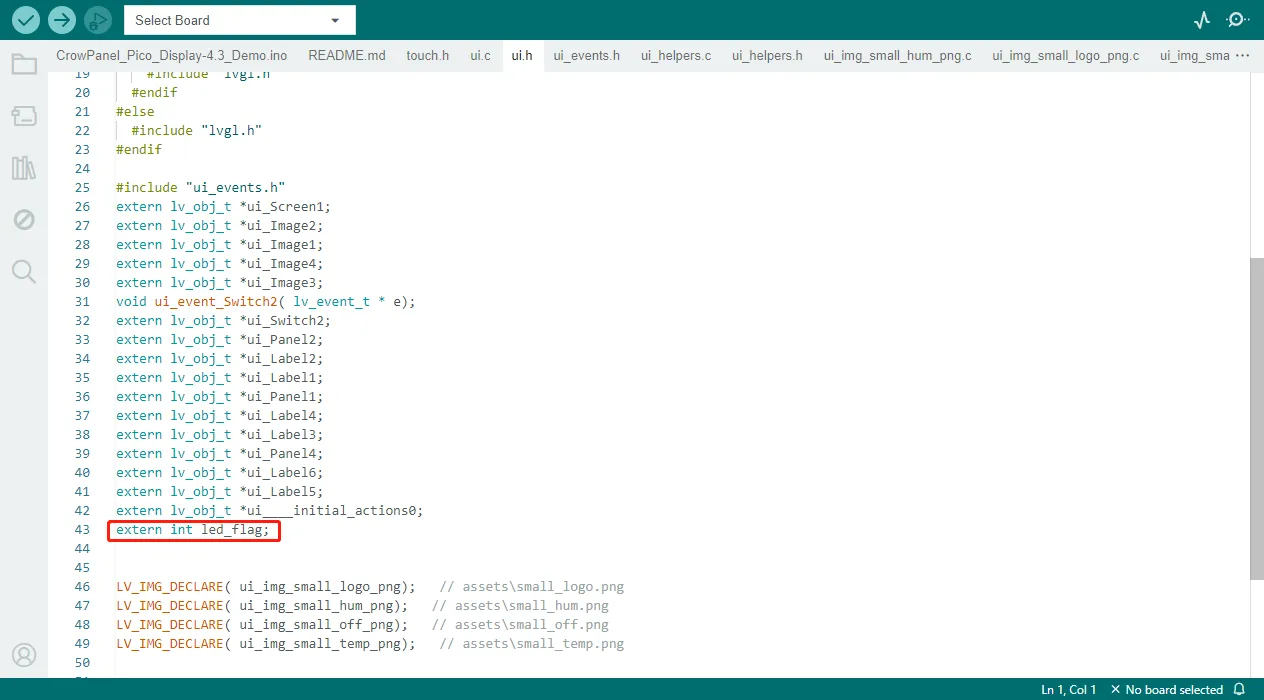
Task: Open the ui_helpers.h tab
Action: coord(767,56)
